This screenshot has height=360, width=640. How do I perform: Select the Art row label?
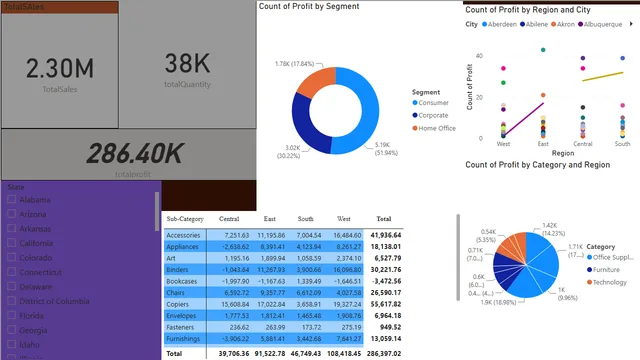tap(171, 258)
